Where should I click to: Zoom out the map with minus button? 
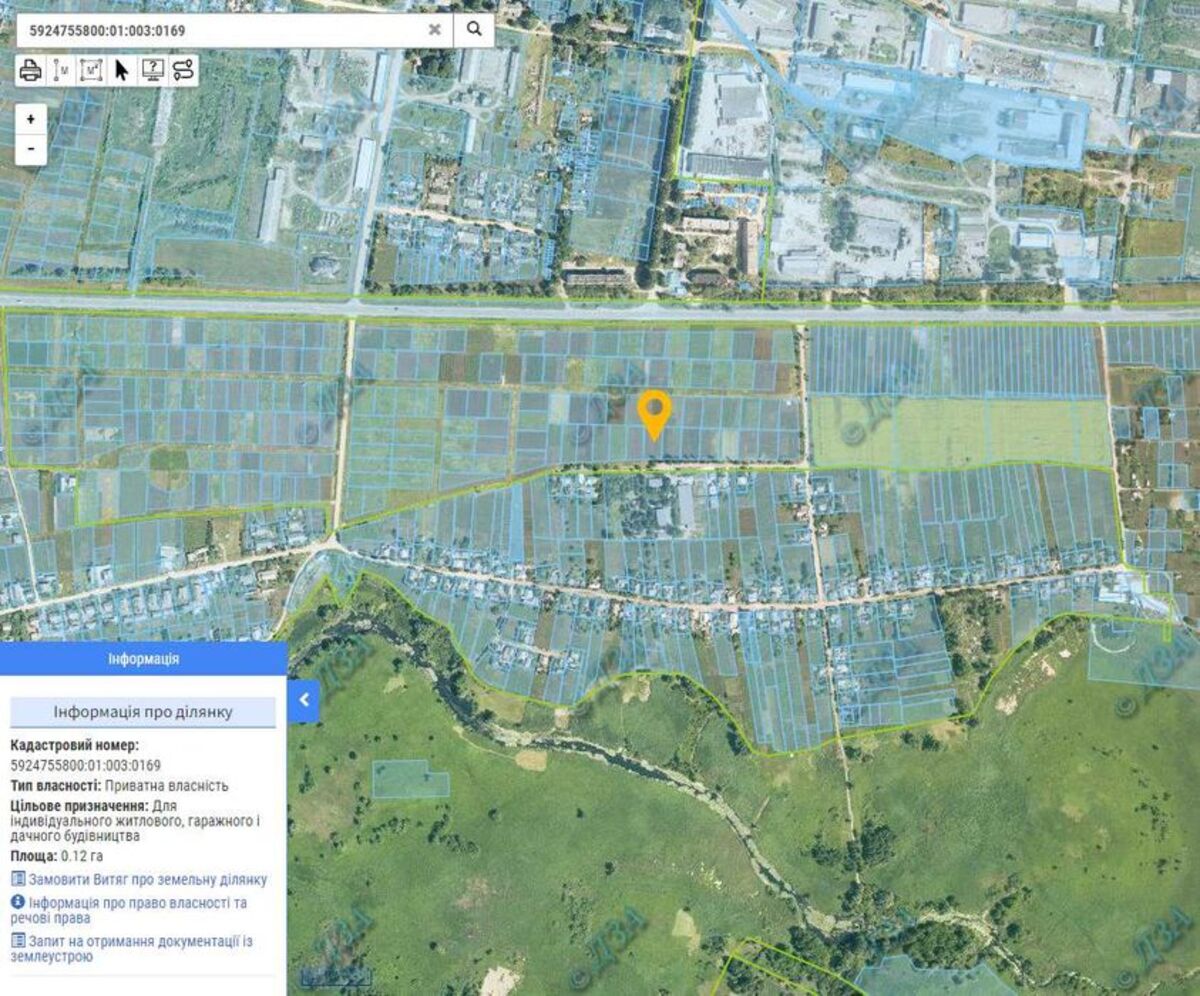coord(31,149)
